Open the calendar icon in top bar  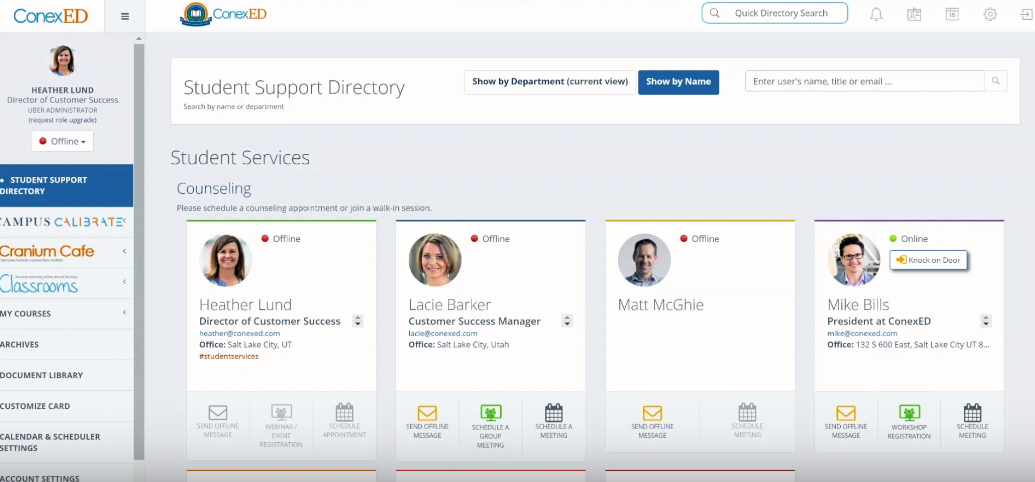[952, 14]
